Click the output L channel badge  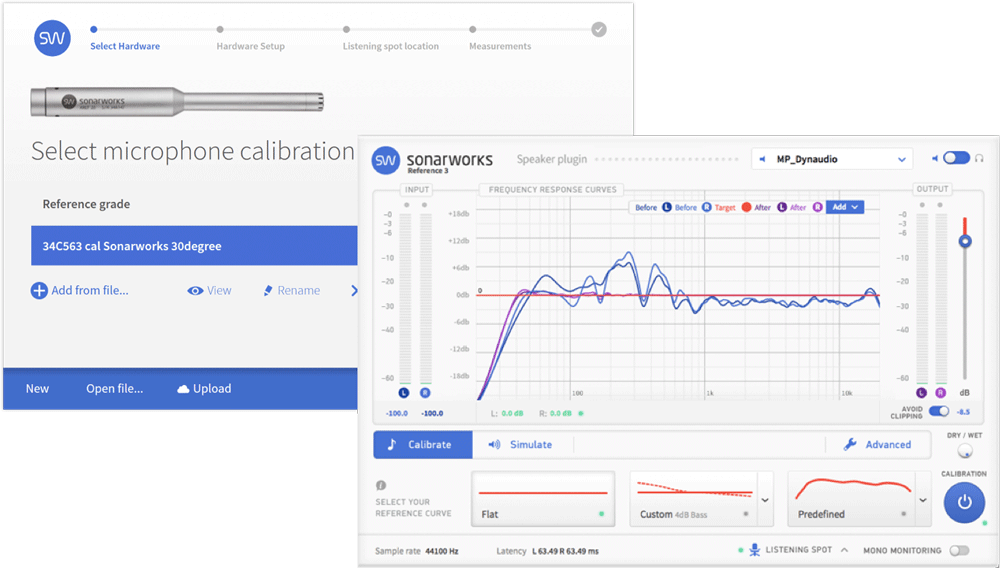922,393
